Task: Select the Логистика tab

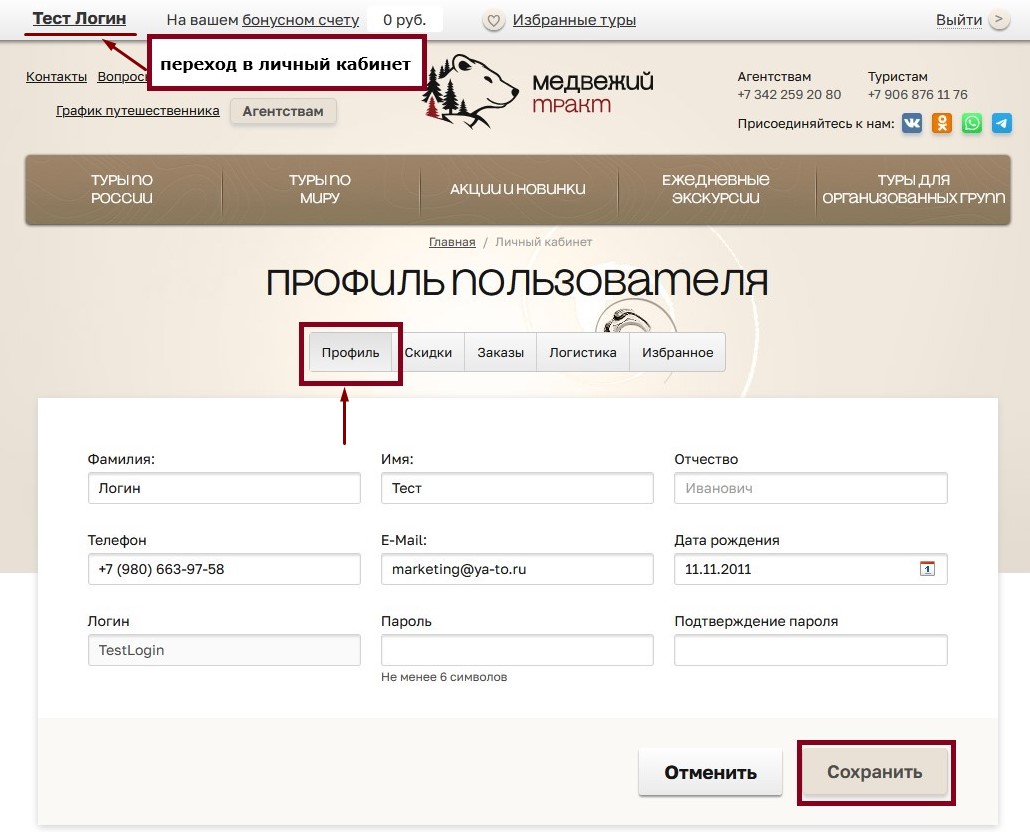Action: (583, 352)
